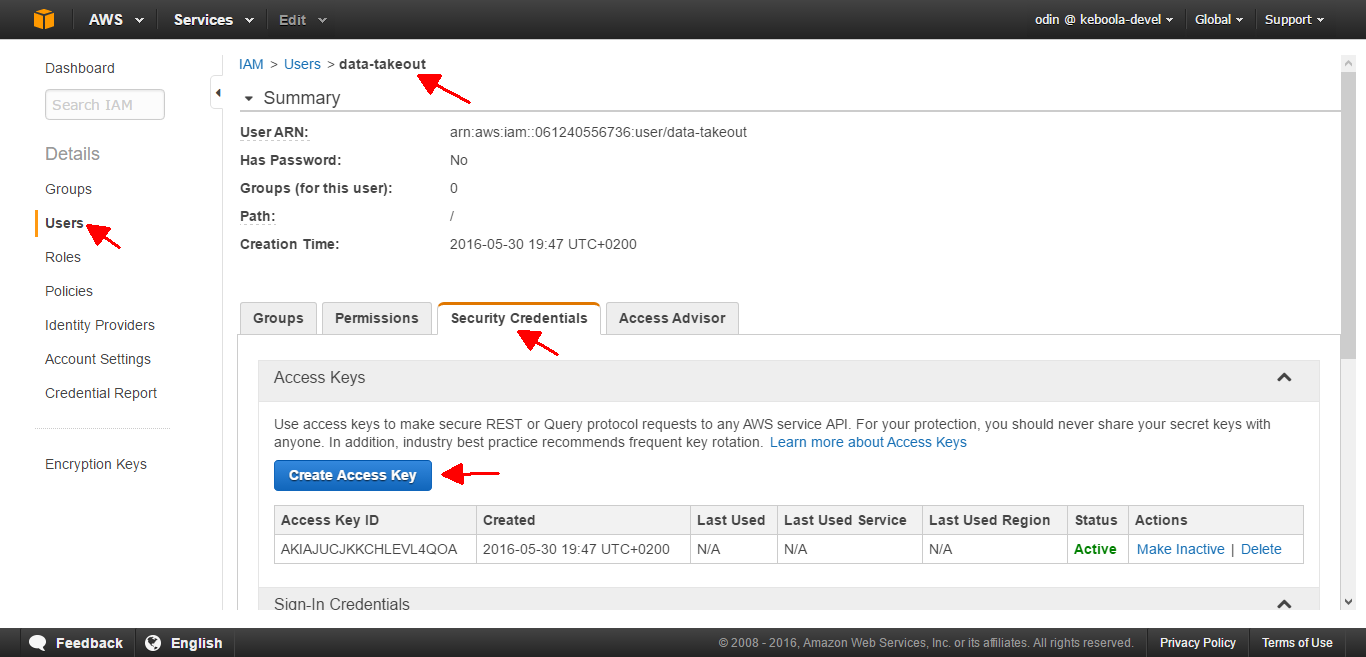The image size is (1366, 657).
Task: Open the AWS dropdown menu
Action: point(116,20)
